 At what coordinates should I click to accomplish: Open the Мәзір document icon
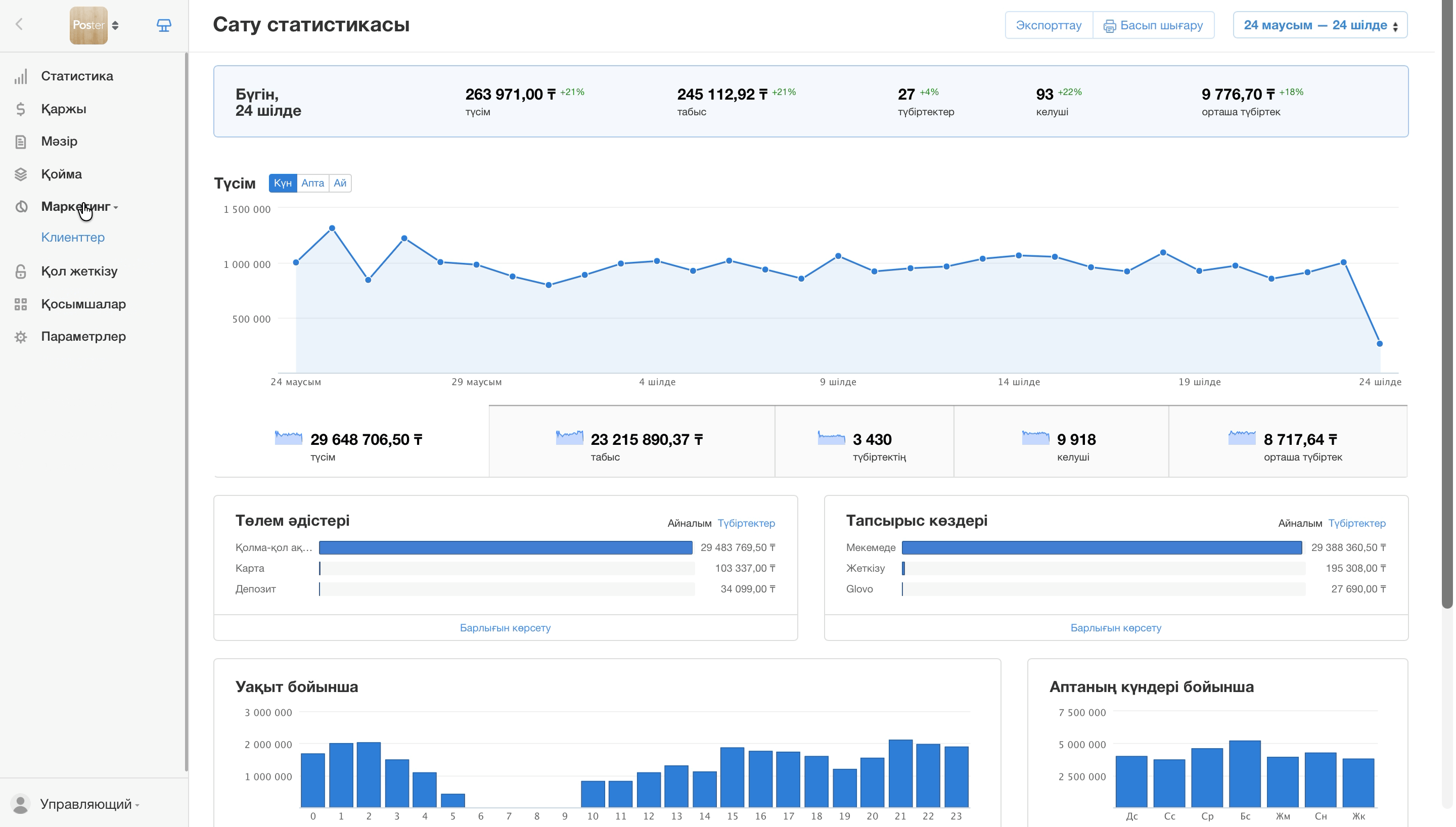click(x=20, y=142)
